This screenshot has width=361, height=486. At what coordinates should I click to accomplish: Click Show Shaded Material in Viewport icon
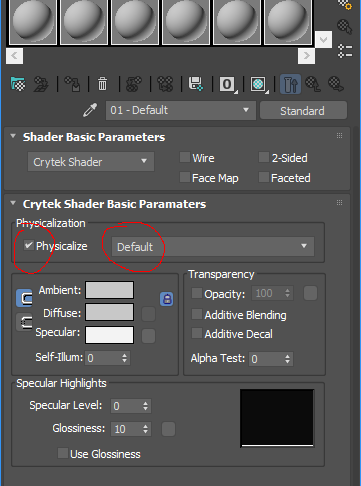(x=259, y=84)
